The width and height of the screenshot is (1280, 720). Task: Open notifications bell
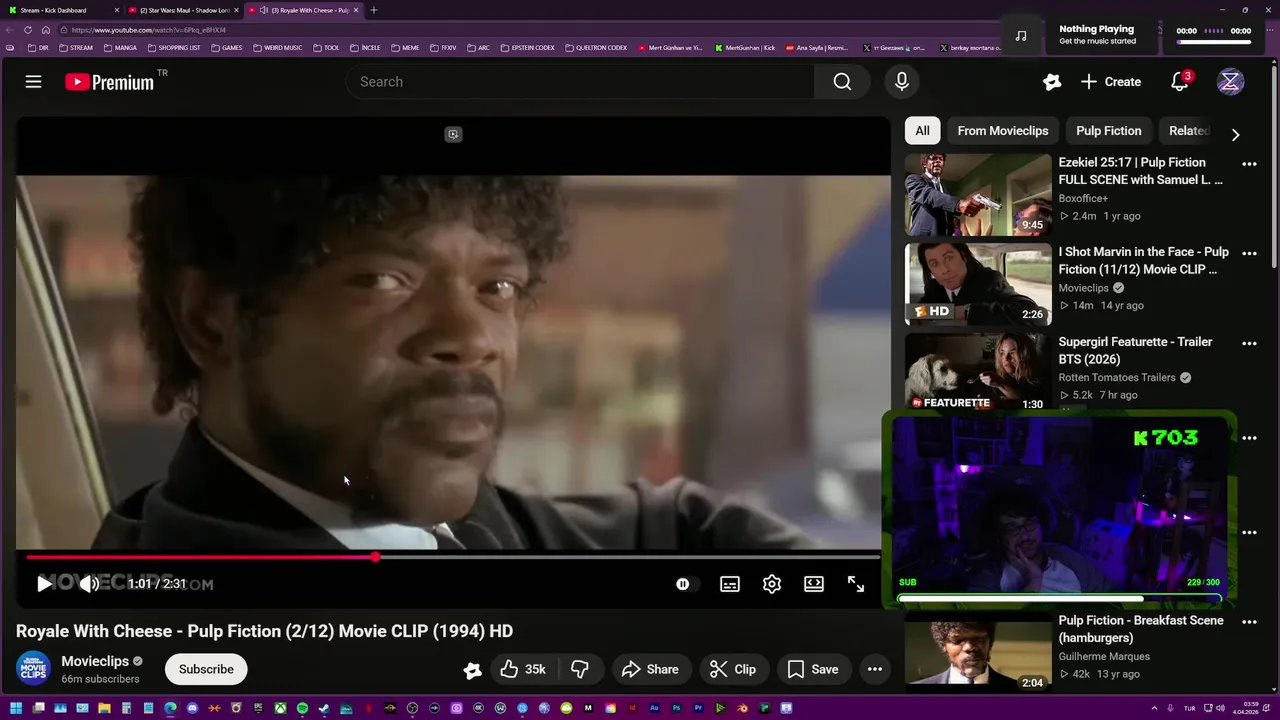click(x=1180, y=82)
